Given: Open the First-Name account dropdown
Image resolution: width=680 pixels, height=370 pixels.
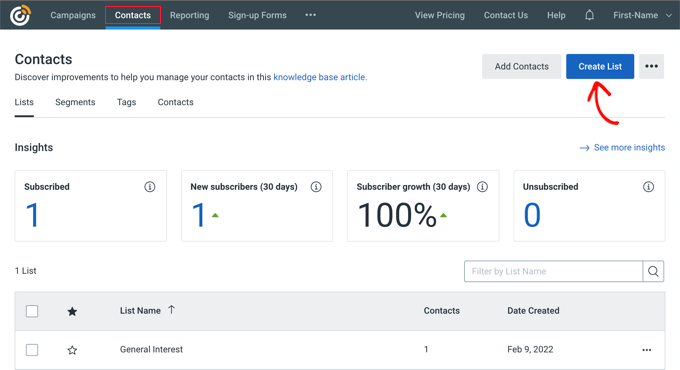Looking at the screenshot, I should 642,15.
